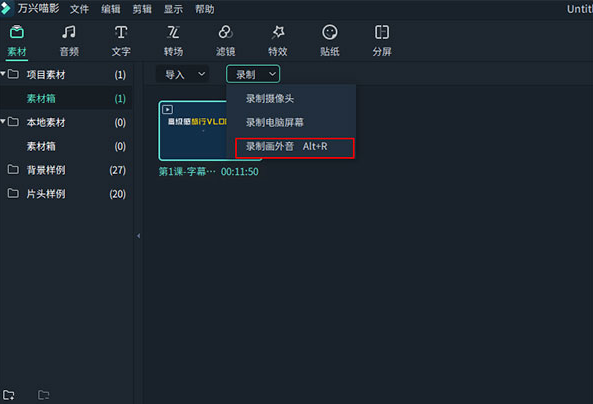593x404 pixels.
Task: Click the add new folder icon
Action: [9, 395]
